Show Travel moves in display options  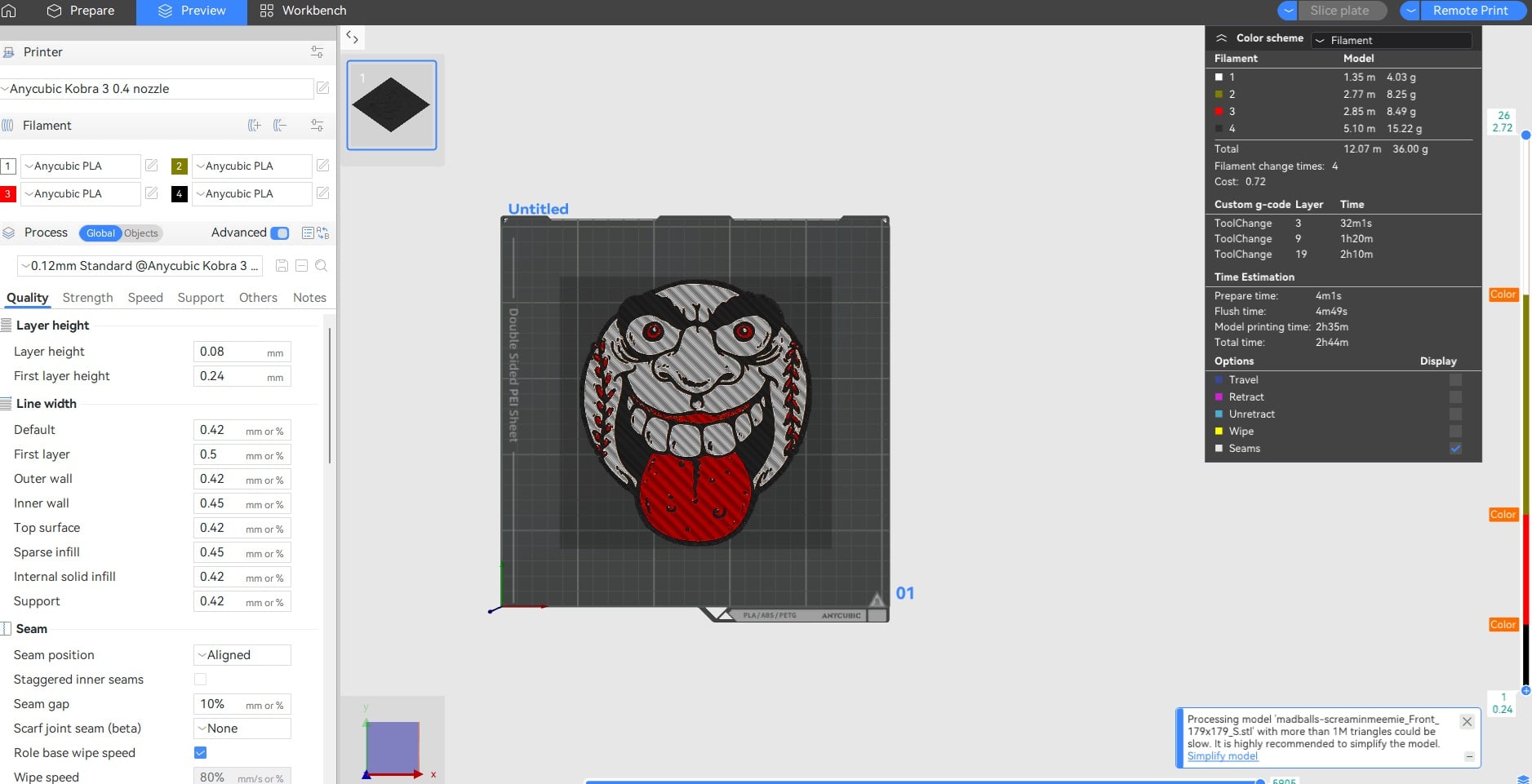coord(1455,380)
